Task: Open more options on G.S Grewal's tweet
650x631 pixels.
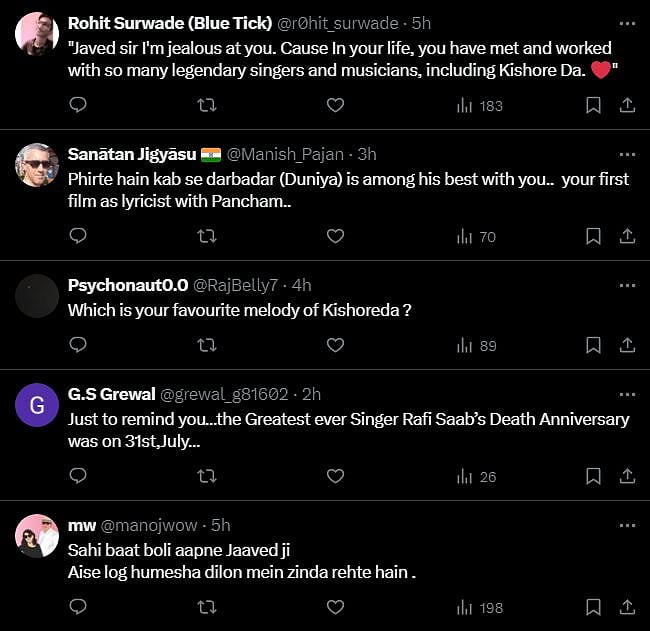Action: 627,394
